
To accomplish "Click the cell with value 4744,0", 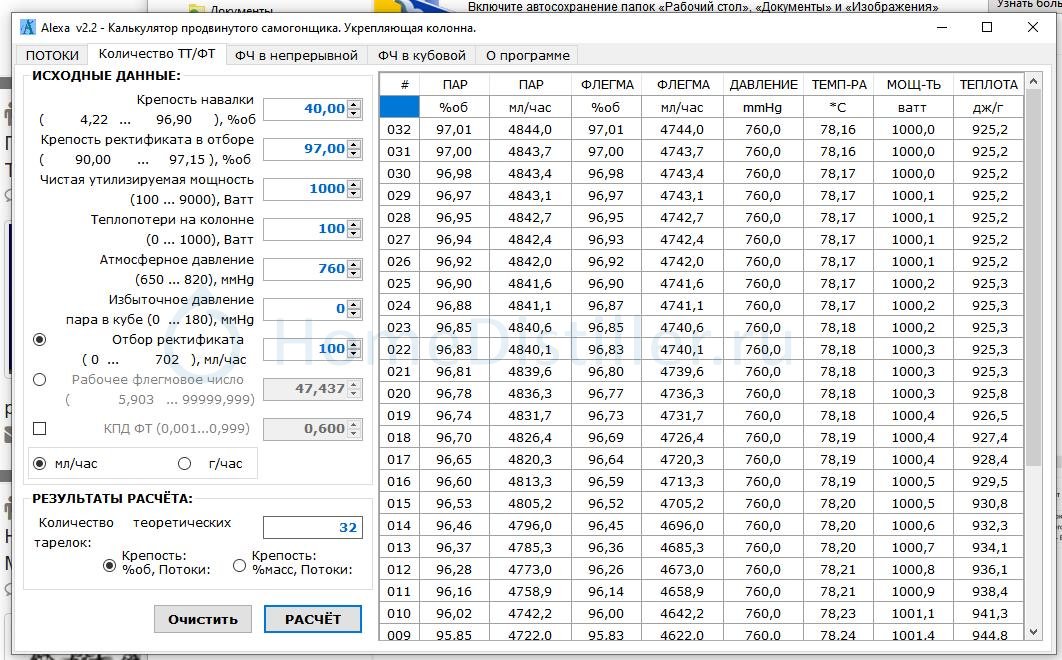I will 682,129.
